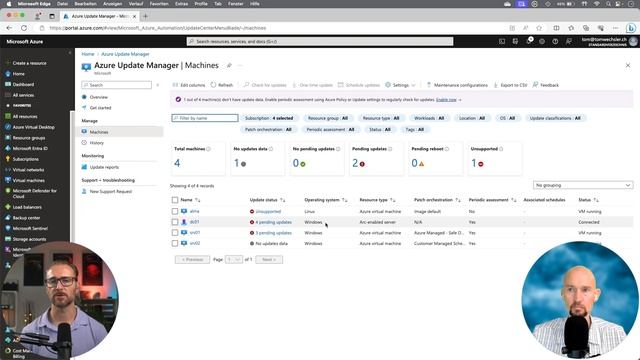
Task: Open Azure directories and subscriptions filter icon
Action: click(x=516, y=41)
